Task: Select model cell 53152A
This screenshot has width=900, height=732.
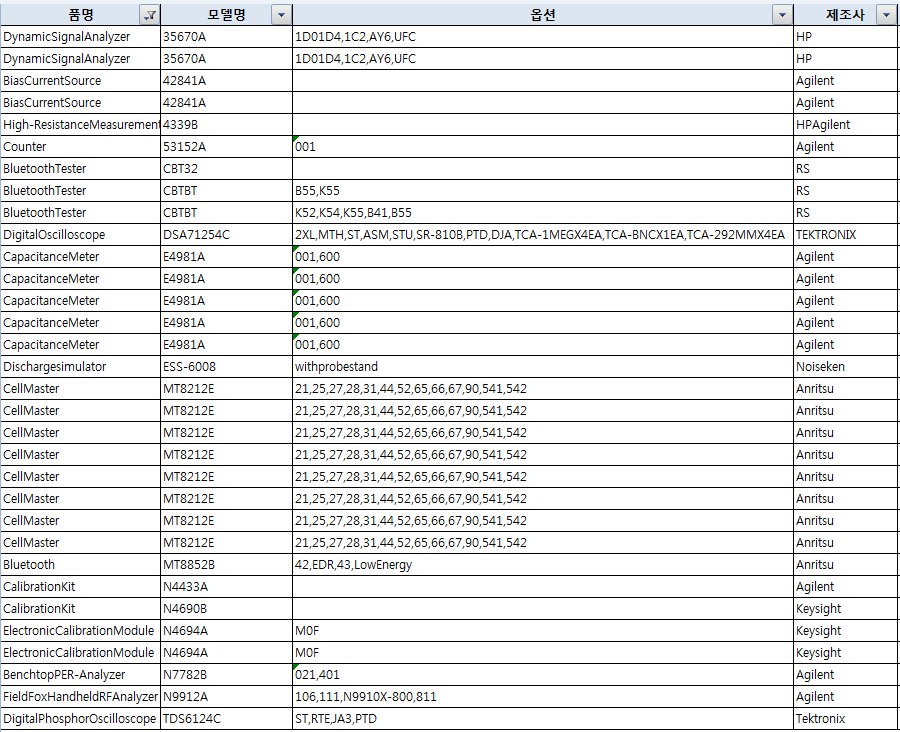Action: coord(225,147)
